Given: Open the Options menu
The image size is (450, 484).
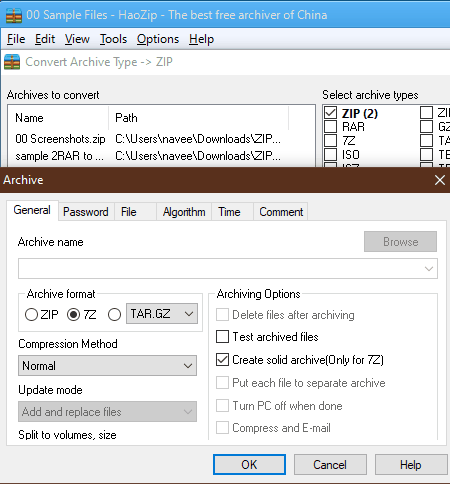Looking at the screenshot, I should tap(158, 39).
